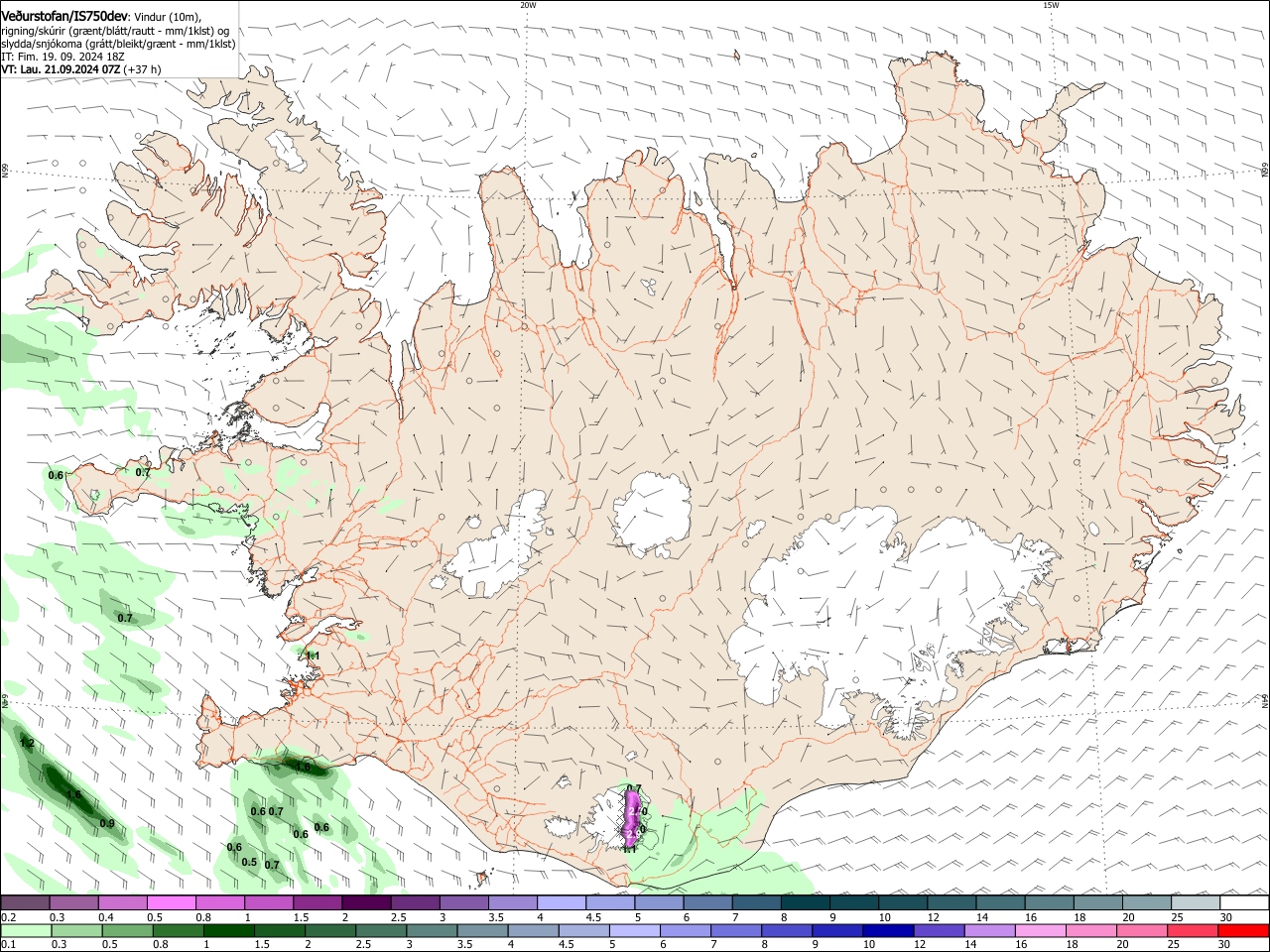Pick the pale grey 25 swatch in the snow legend
Viewport: 1270px width, 952px height.
[x=1194, y=902]
